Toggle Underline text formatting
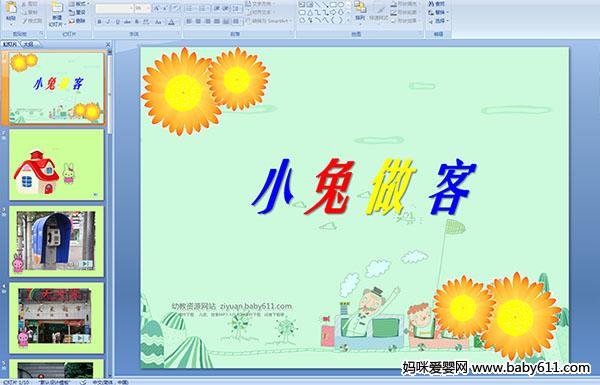The image size is (600, 385). [117, 22]
